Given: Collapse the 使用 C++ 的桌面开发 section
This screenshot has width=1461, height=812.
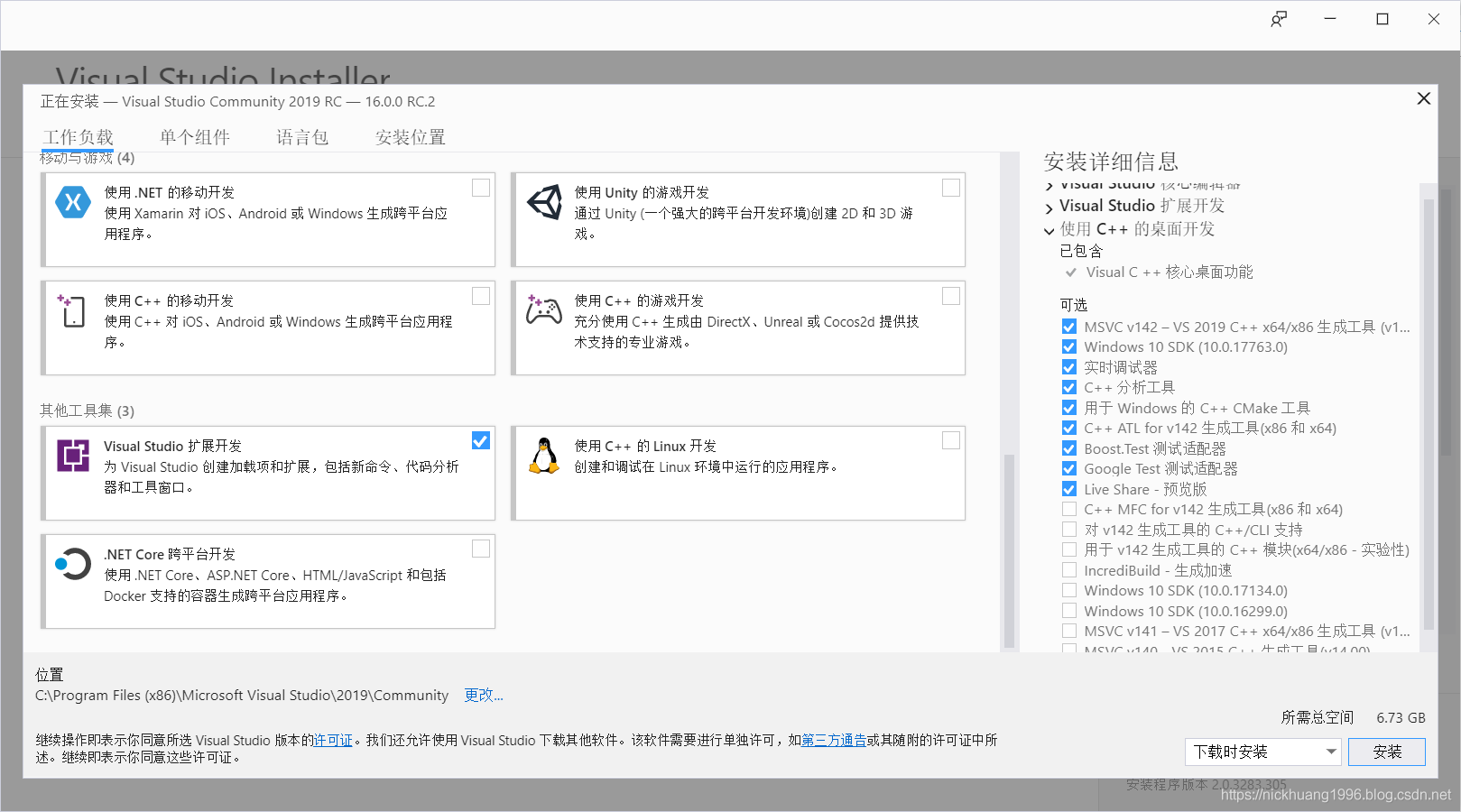Looking at the screenshot, I should [x=1048, y=229].
